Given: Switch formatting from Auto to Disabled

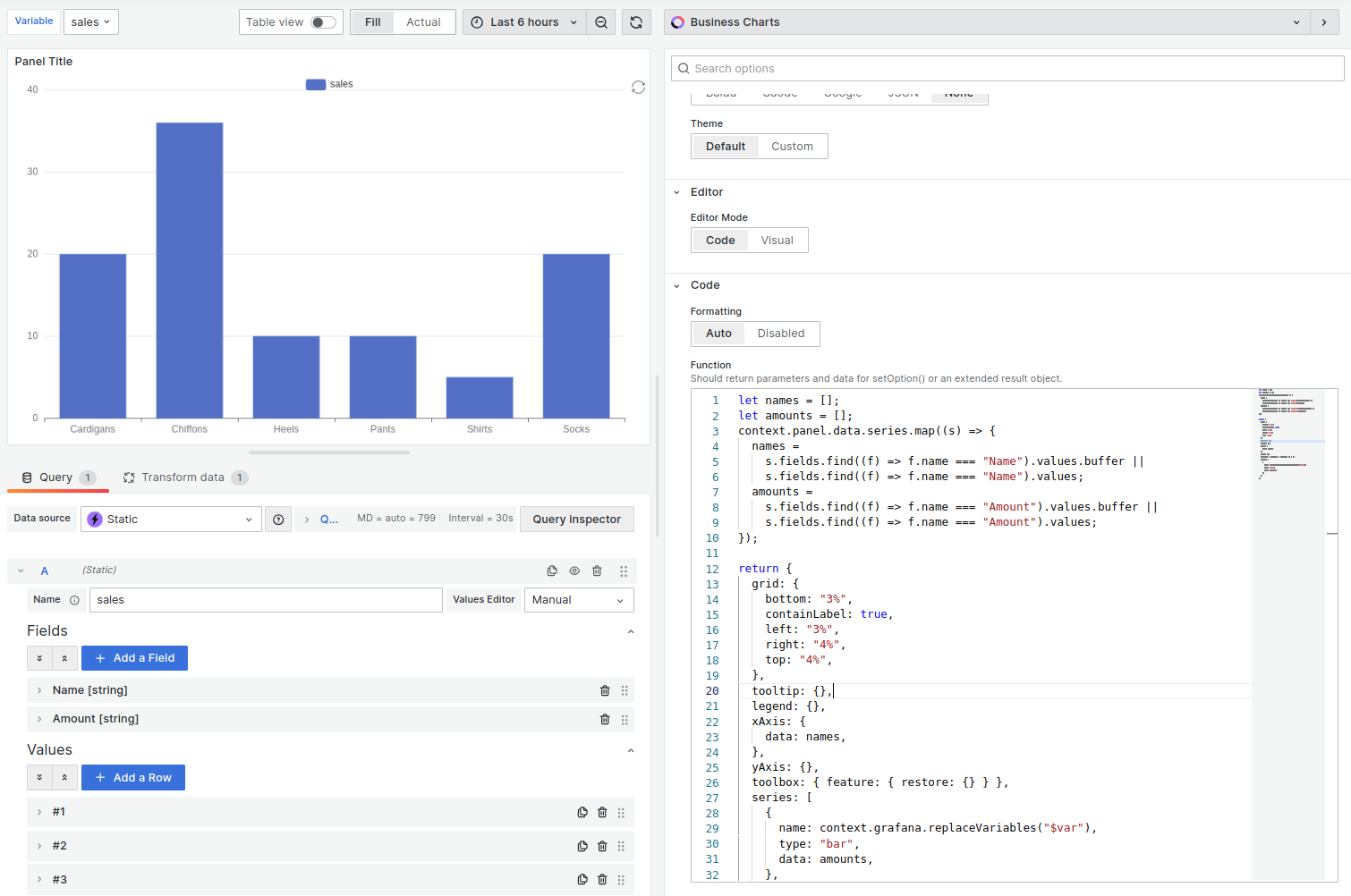Looking at the screenshot, I should (780, 333).
